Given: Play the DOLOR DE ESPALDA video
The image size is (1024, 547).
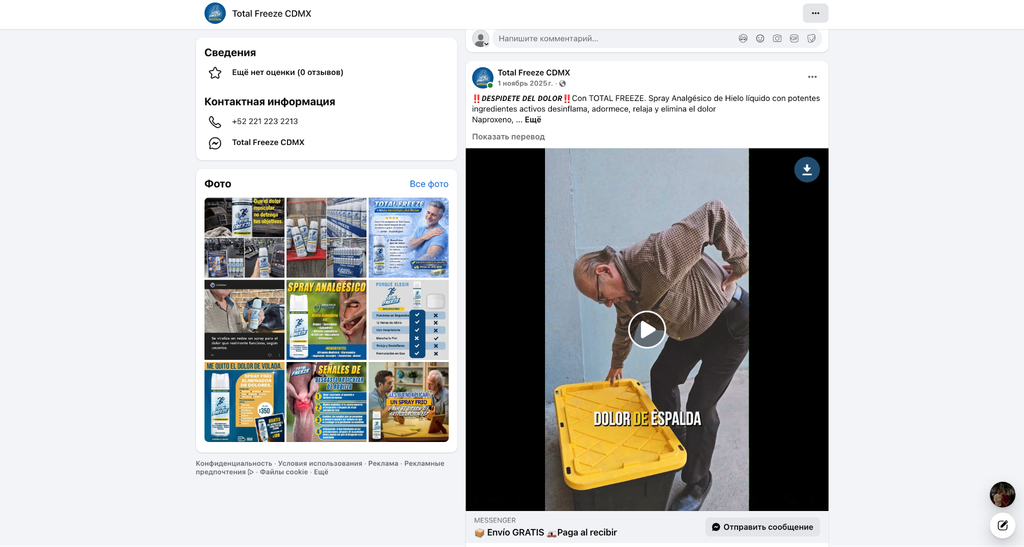Looking at the screenshot, I should 647,330.
